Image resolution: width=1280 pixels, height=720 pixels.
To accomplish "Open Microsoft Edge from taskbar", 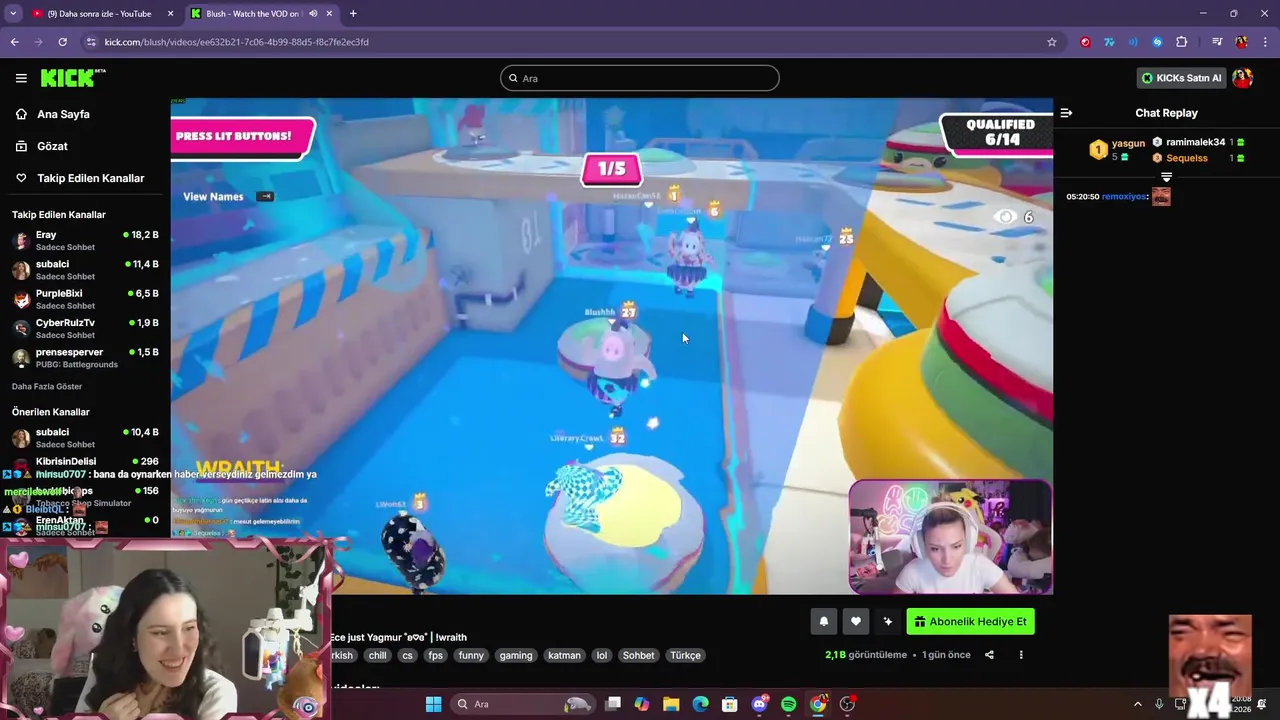I will [x=700, y=704].
